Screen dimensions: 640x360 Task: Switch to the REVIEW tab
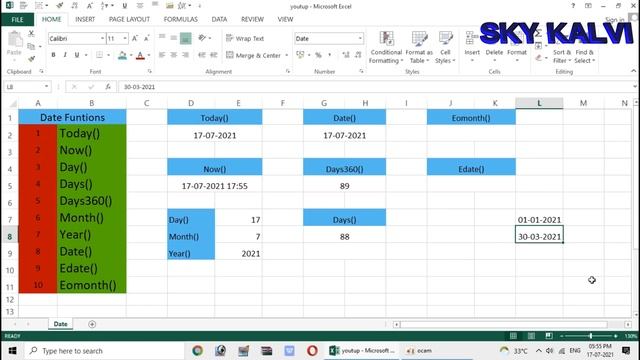[252, 19]
